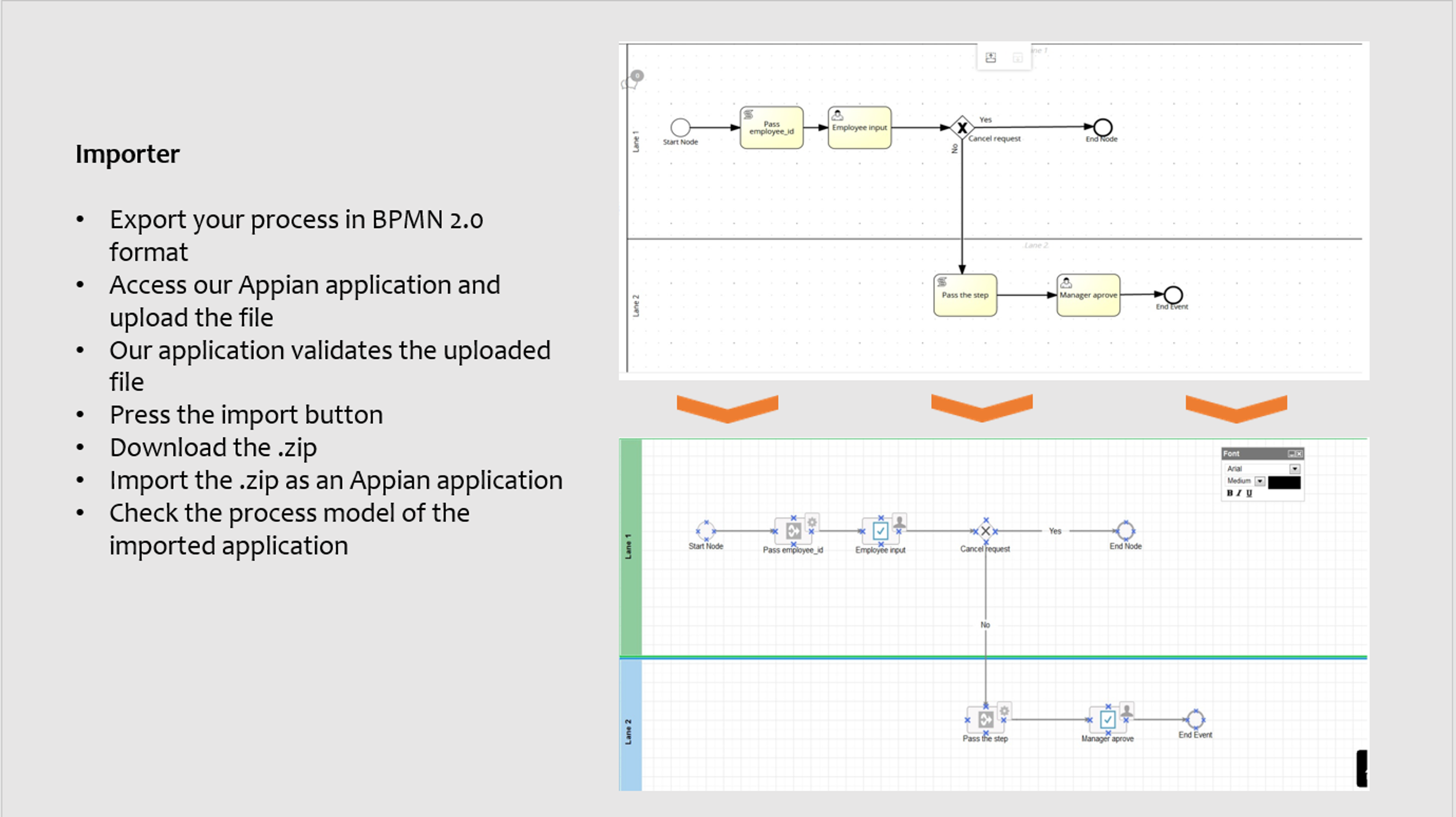This screenshot has height=817, width=1456.
Task: Select the white Start Node circle in the yellow BPMN diagram
Action: point(680,127)
